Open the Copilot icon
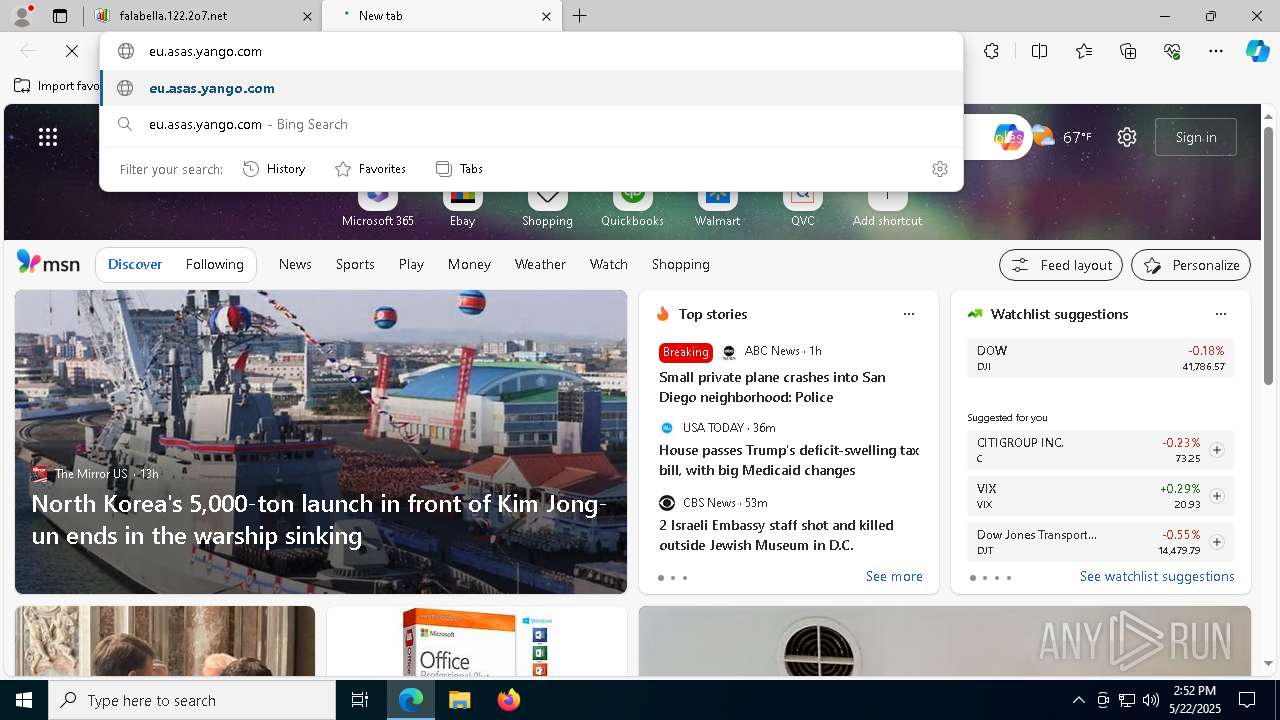Image resolution: width=1280 pixels, height=720 pixels. [x=1257, y=51]
